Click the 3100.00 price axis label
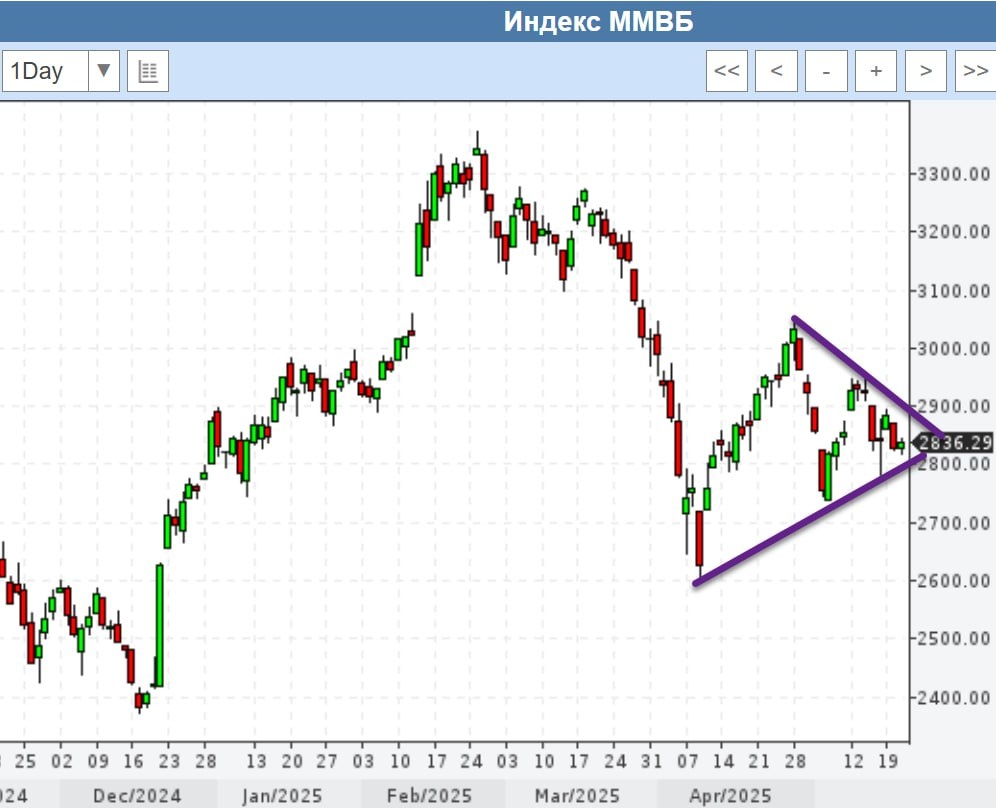Image resolution: width=996 pixels, height=808 pixels. [953, 292]
